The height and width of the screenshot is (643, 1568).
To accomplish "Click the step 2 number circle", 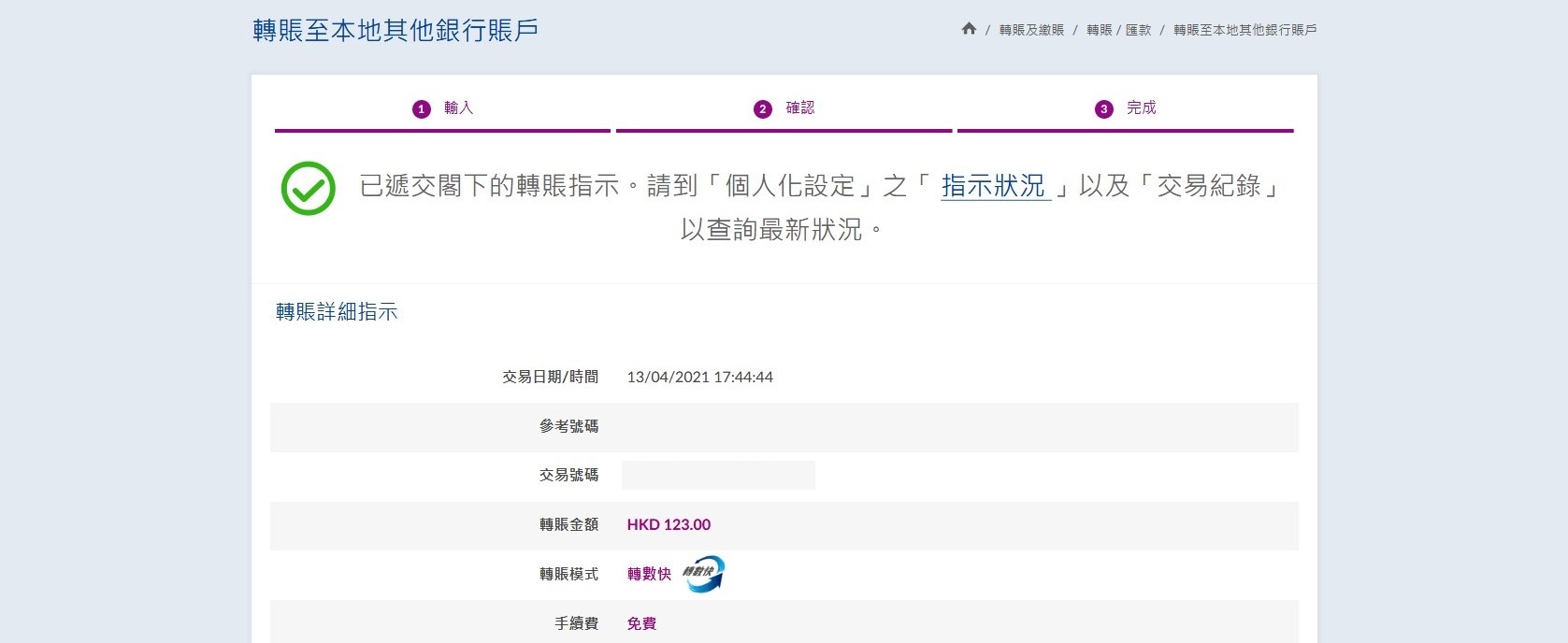I will point(762,109).
